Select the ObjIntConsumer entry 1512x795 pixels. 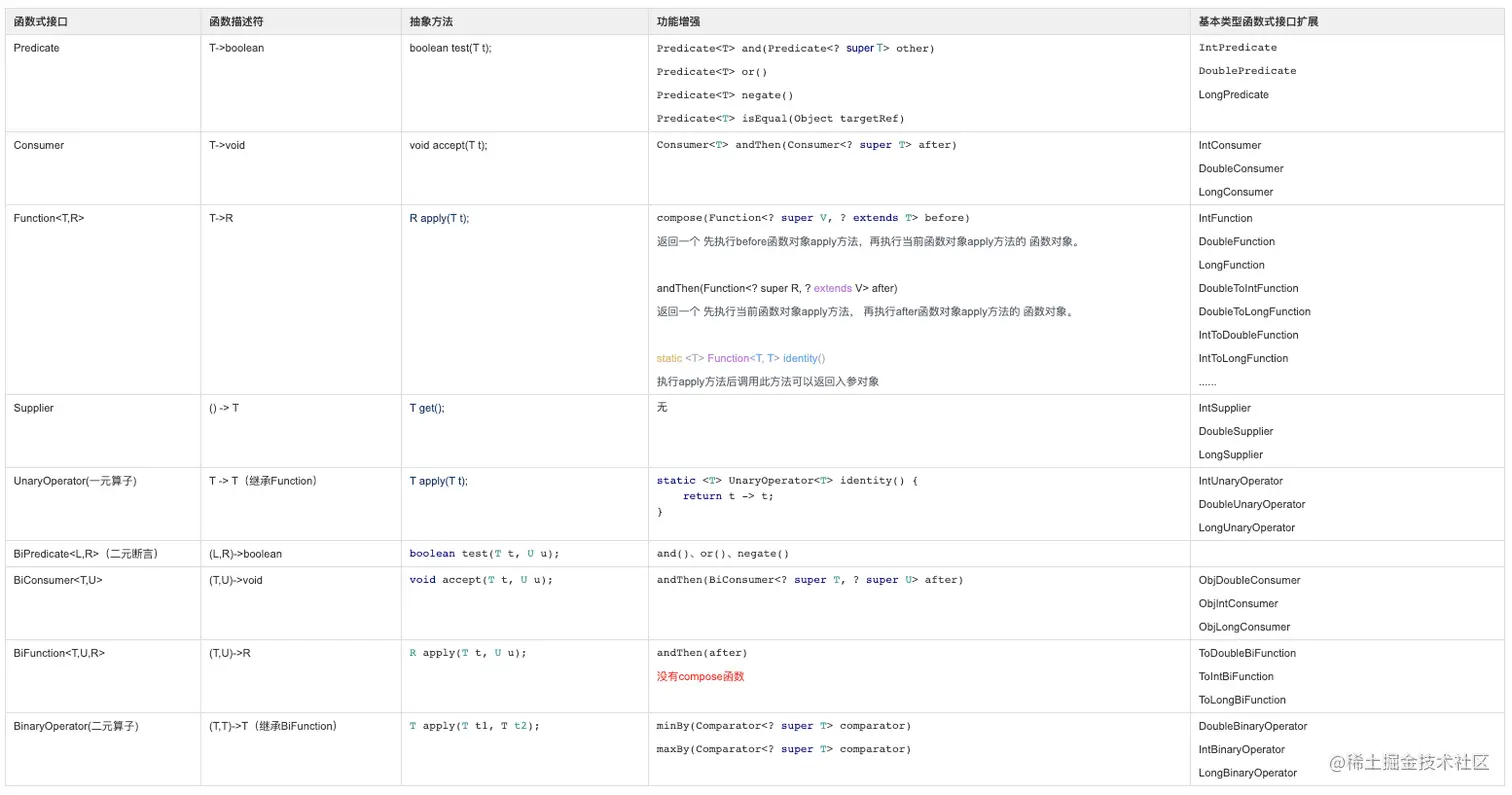coord(1238,604)
